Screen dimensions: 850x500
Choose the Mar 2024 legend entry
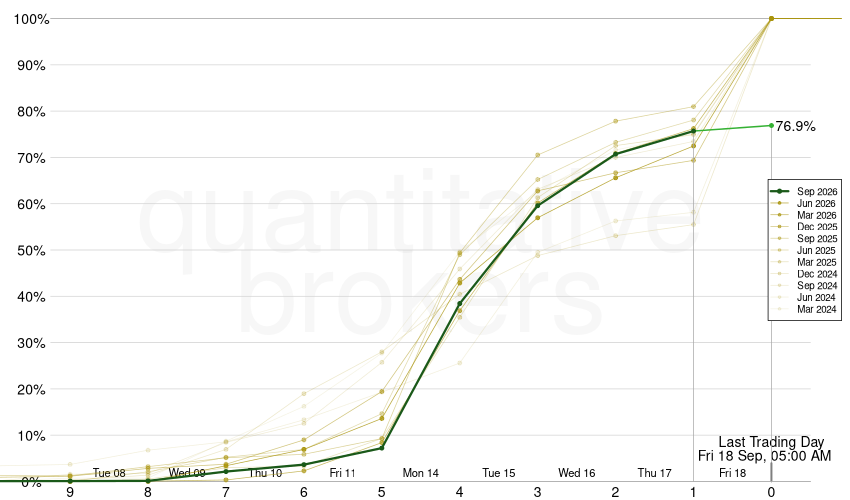[x=804, y=309]
